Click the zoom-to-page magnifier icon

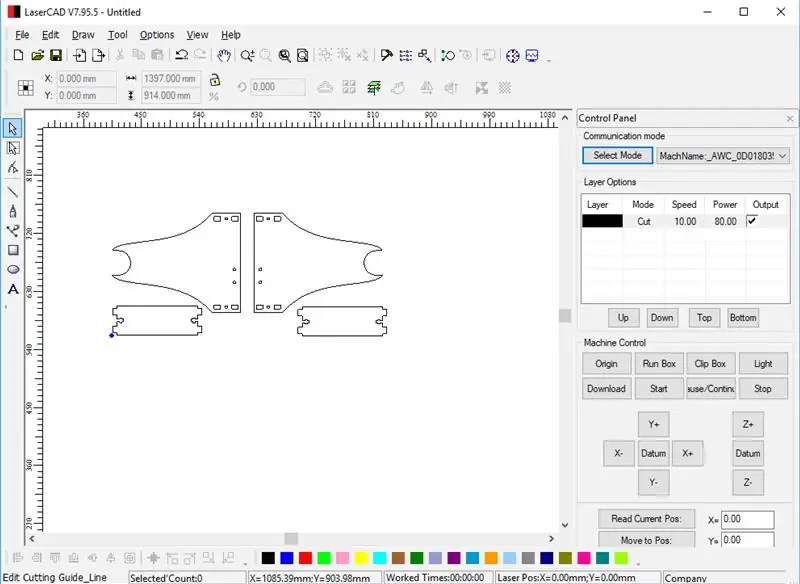click(x=303, y=55)
